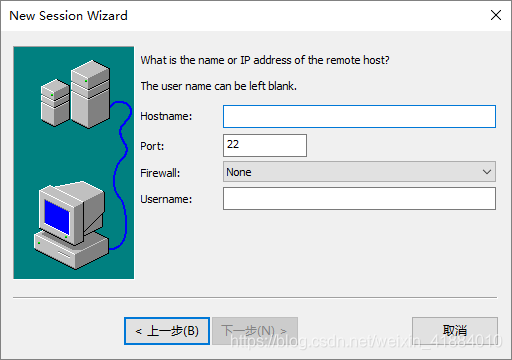Viewport: 512px width, 360px height.
Task: Select the 'Hostname:' label text
Action: [166, 116]
